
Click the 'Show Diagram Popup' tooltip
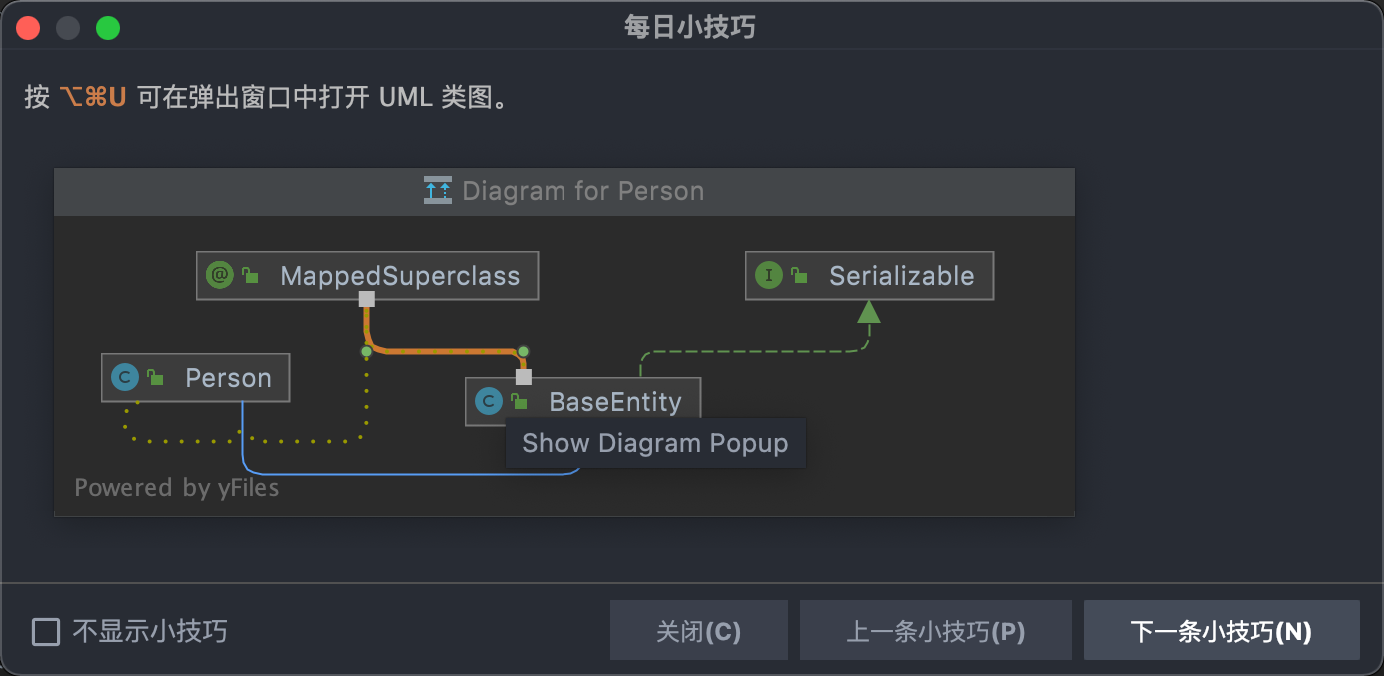(x=655, y=443)
